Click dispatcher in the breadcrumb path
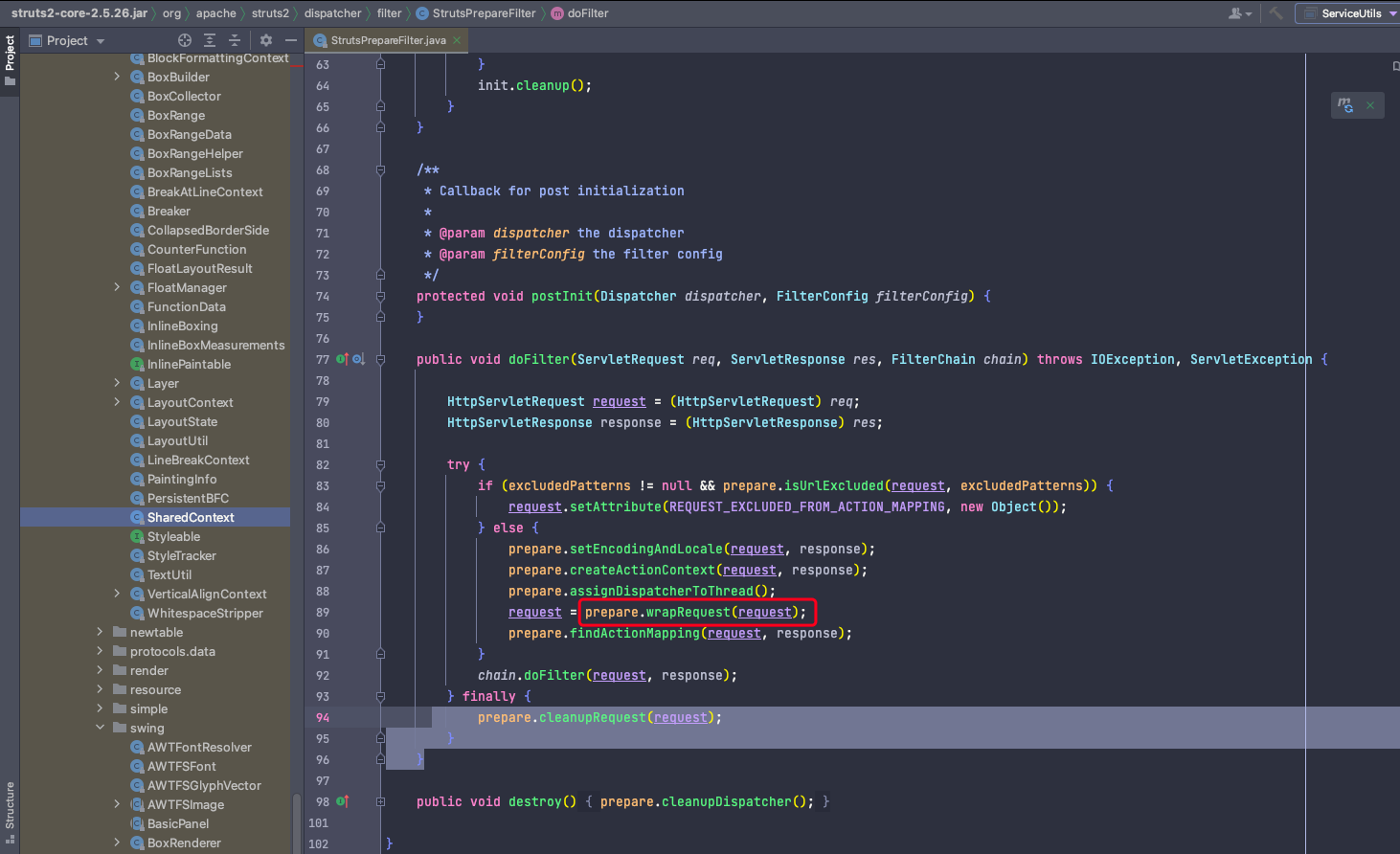 pos(332,13)
